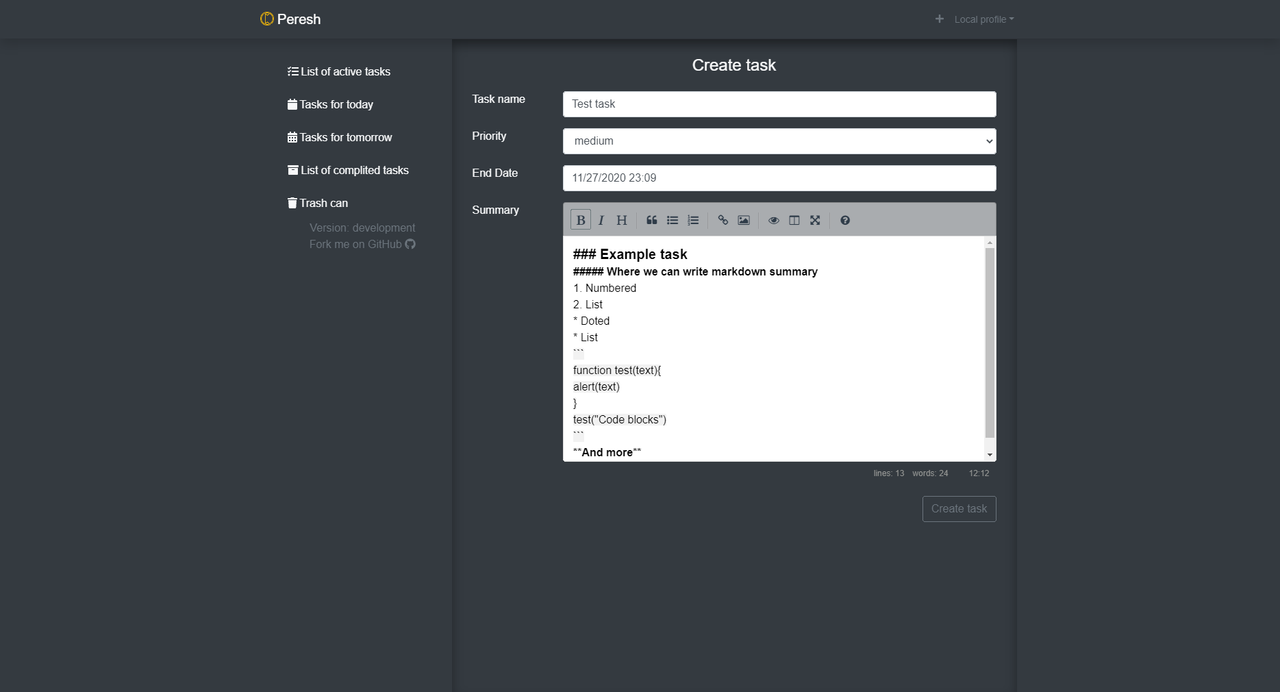
Task: Click 'Version: development' text
Action: [362, 228]
